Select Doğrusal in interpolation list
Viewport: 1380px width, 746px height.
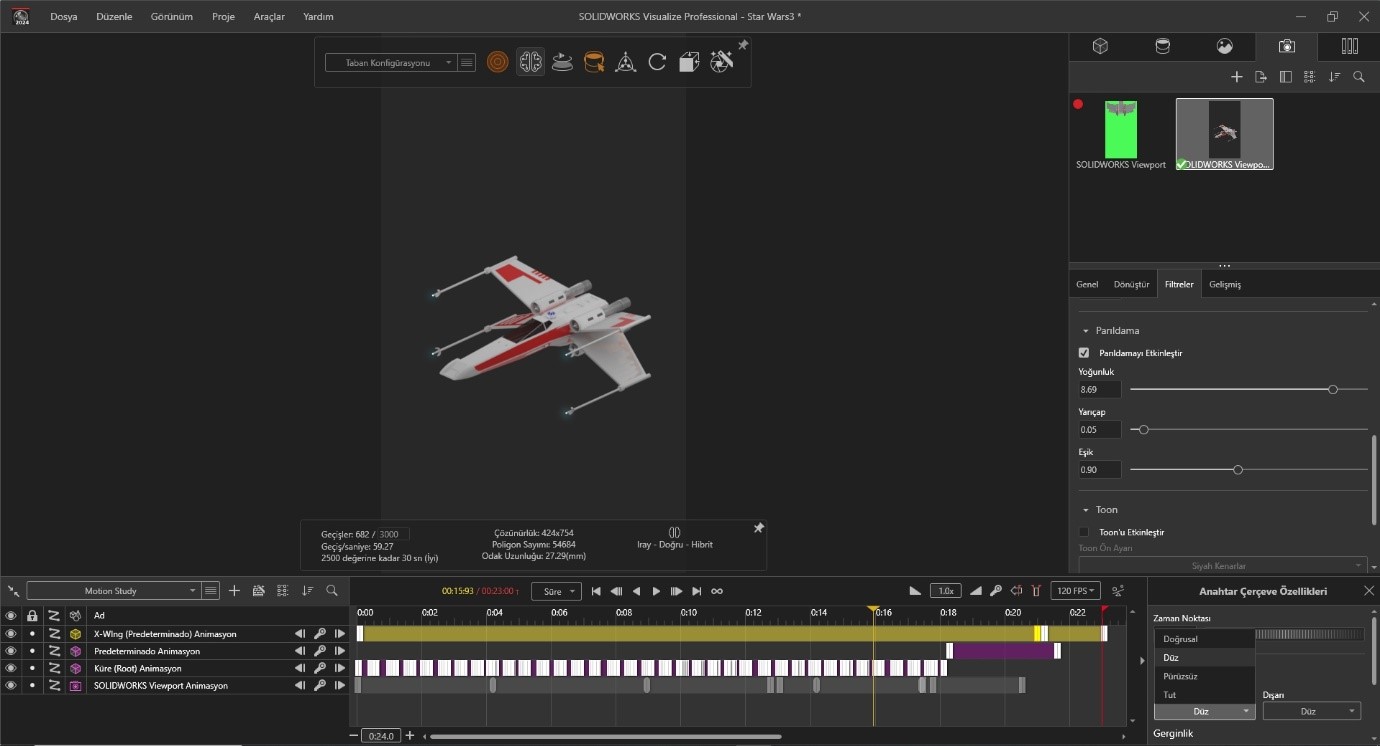[1204, 639]
